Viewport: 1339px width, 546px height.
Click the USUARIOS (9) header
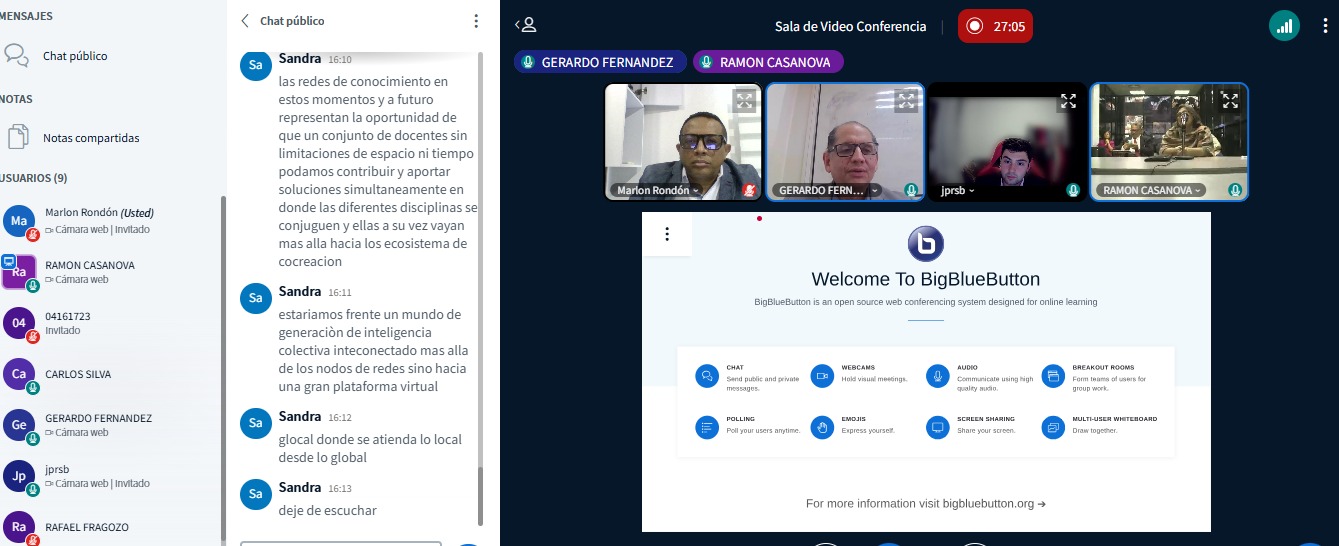(33, 178)
